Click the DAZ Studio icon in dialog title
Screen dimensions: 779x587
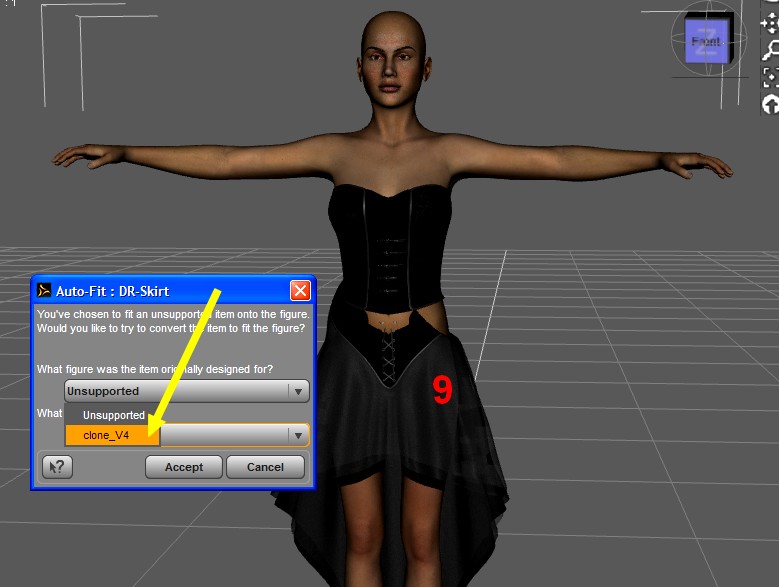(44, 291)
